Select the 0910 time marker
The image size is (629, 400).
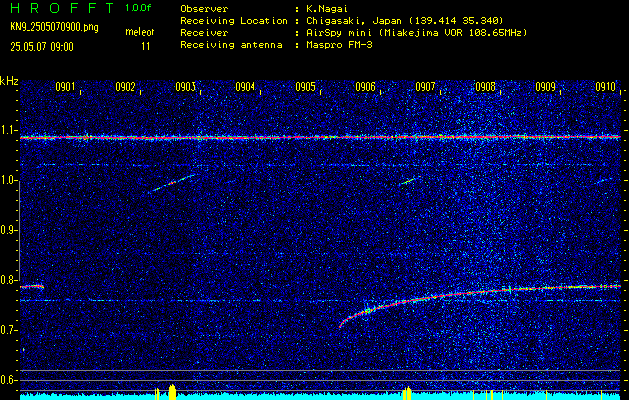(x=605, y=87)
